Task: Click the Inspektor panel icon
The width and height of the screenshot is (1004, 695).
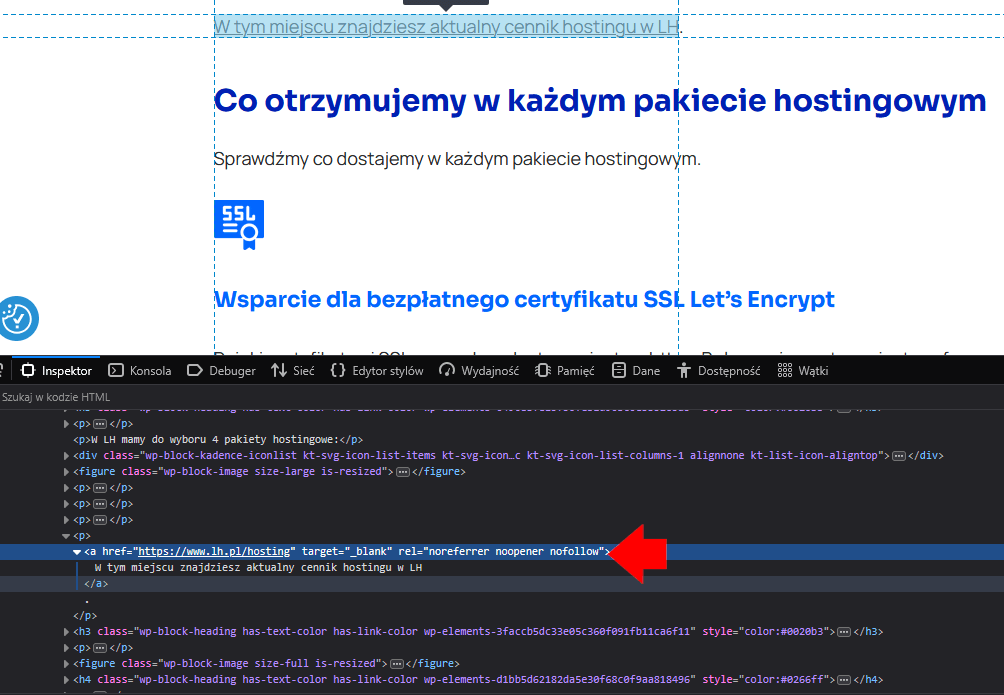Action: 27,371
